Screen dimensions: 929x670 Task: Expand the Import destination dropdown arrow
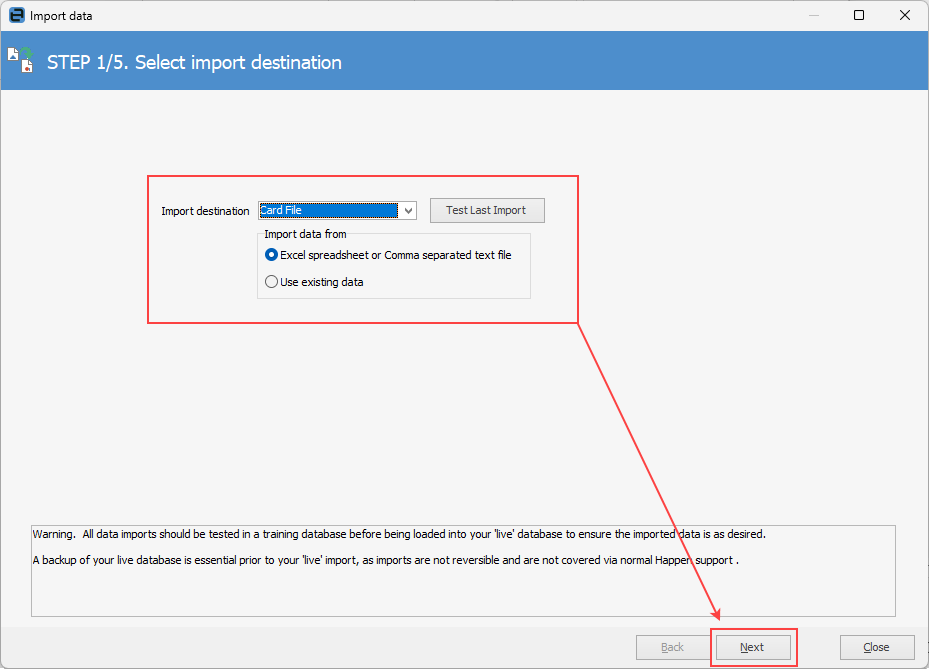click(x=408, y=211)
